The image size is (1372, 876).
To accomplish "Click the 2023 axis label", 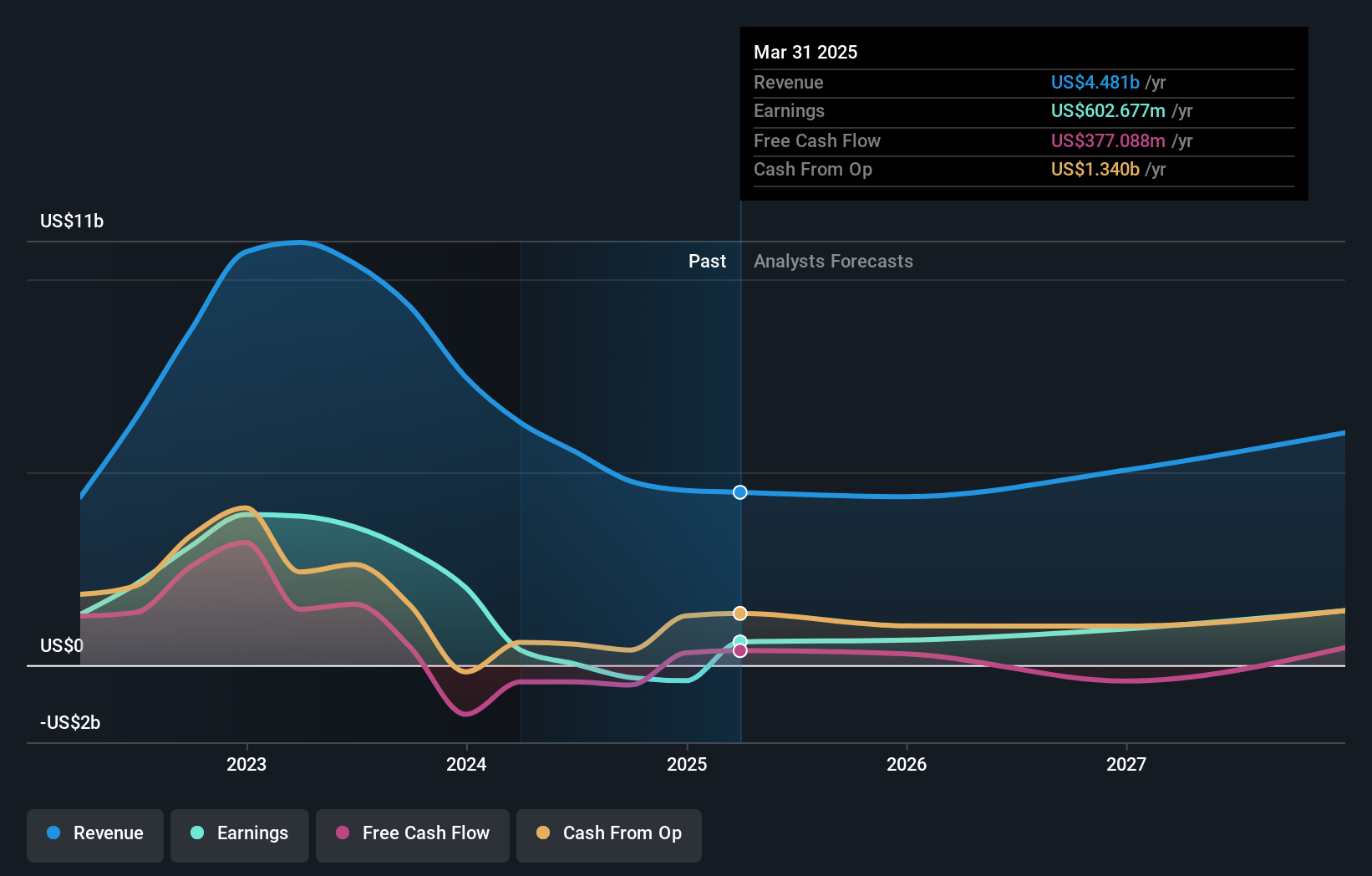I will [x=246, y=764].
